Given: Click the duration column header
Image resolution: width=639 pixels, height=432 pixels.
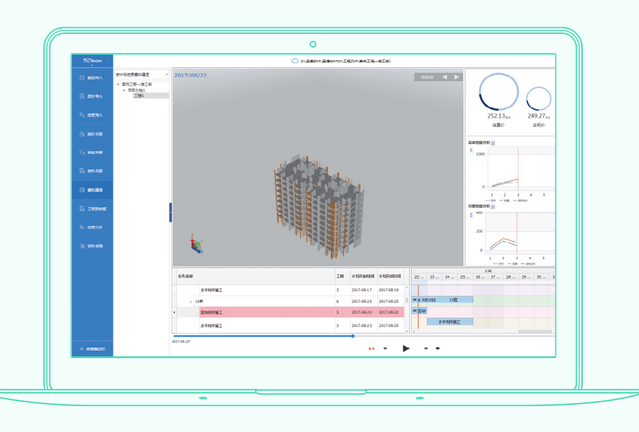Looking at the screenshot, I should [x=341, y=276].
